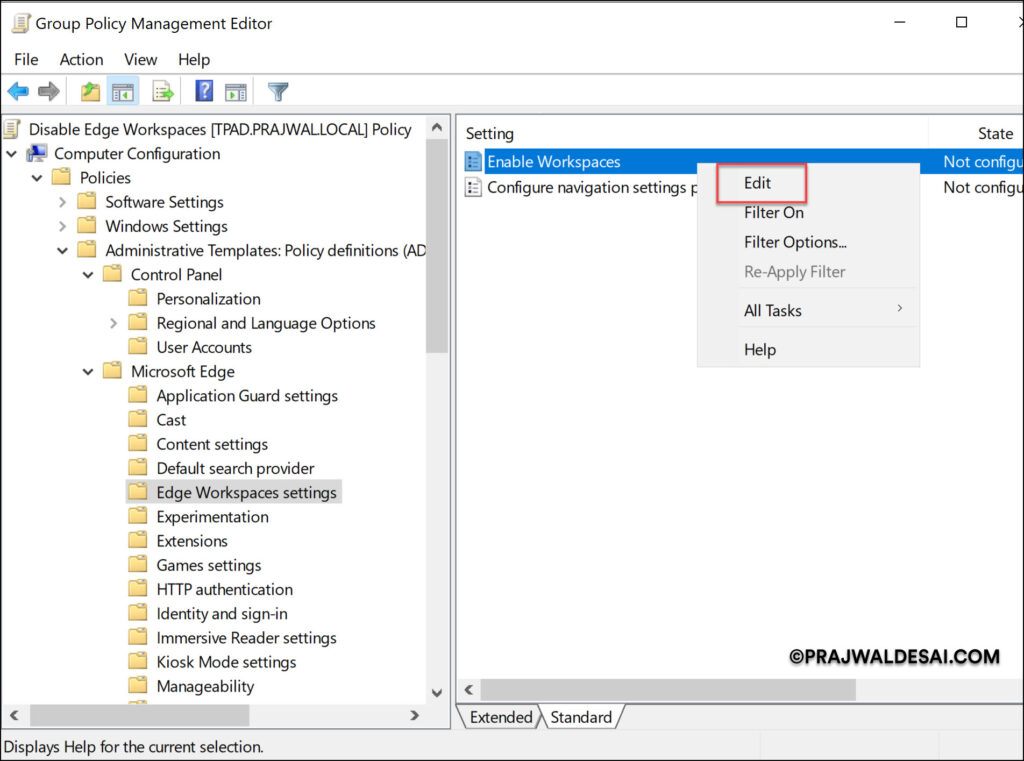Click the Disable Edge Workspaces policy scroll icon
The width and height of the screenshot is (1024, 761).
[x=12, y=129]
